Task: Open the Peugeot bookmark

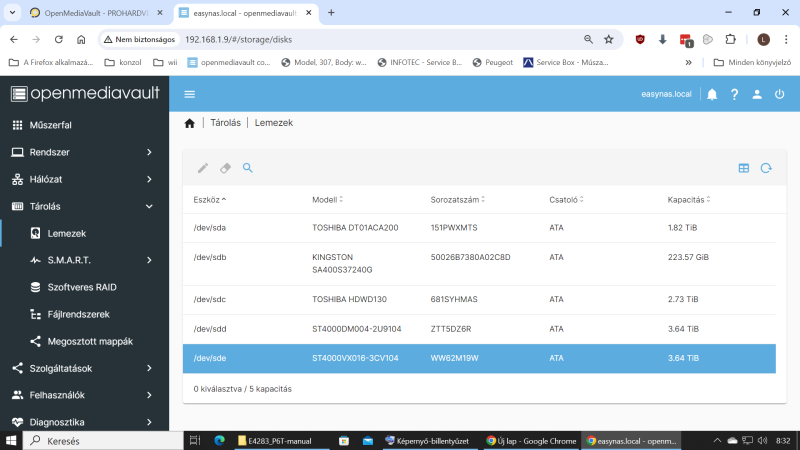Action: [x=493, y=62]
